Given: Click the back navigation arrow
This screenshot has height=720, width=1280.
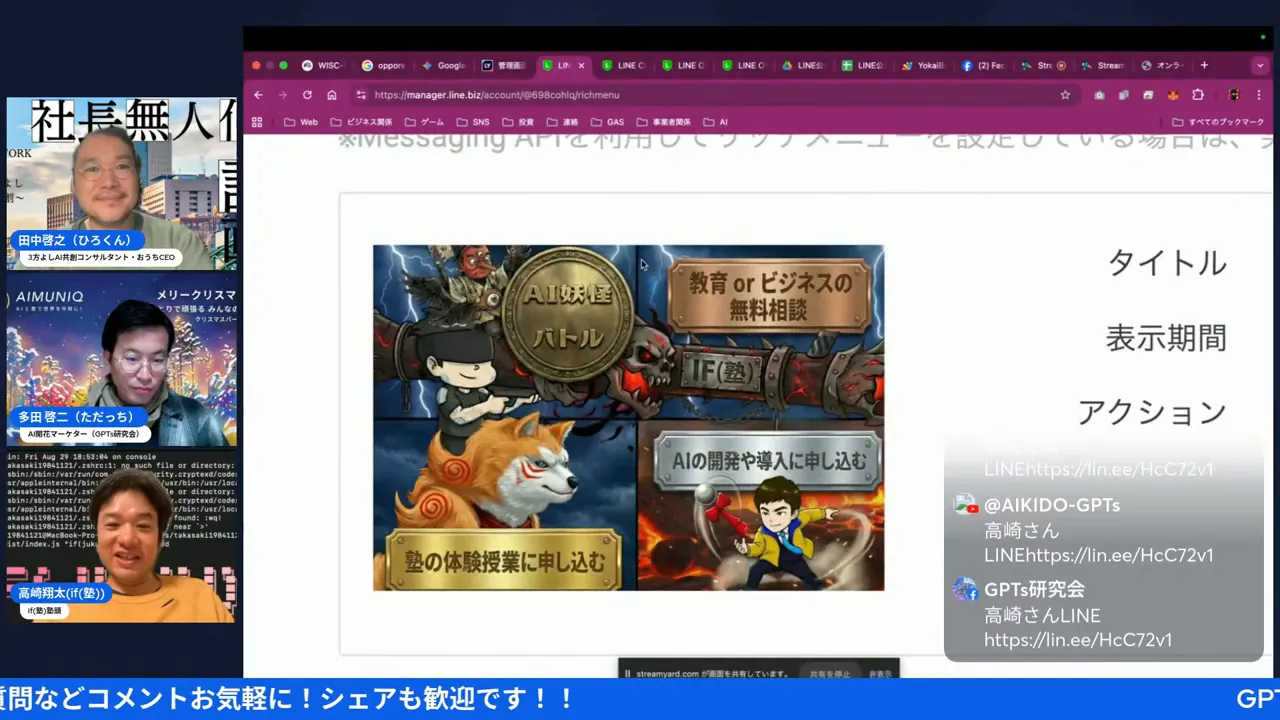Looking at the screenshot, I should [258, 94].
